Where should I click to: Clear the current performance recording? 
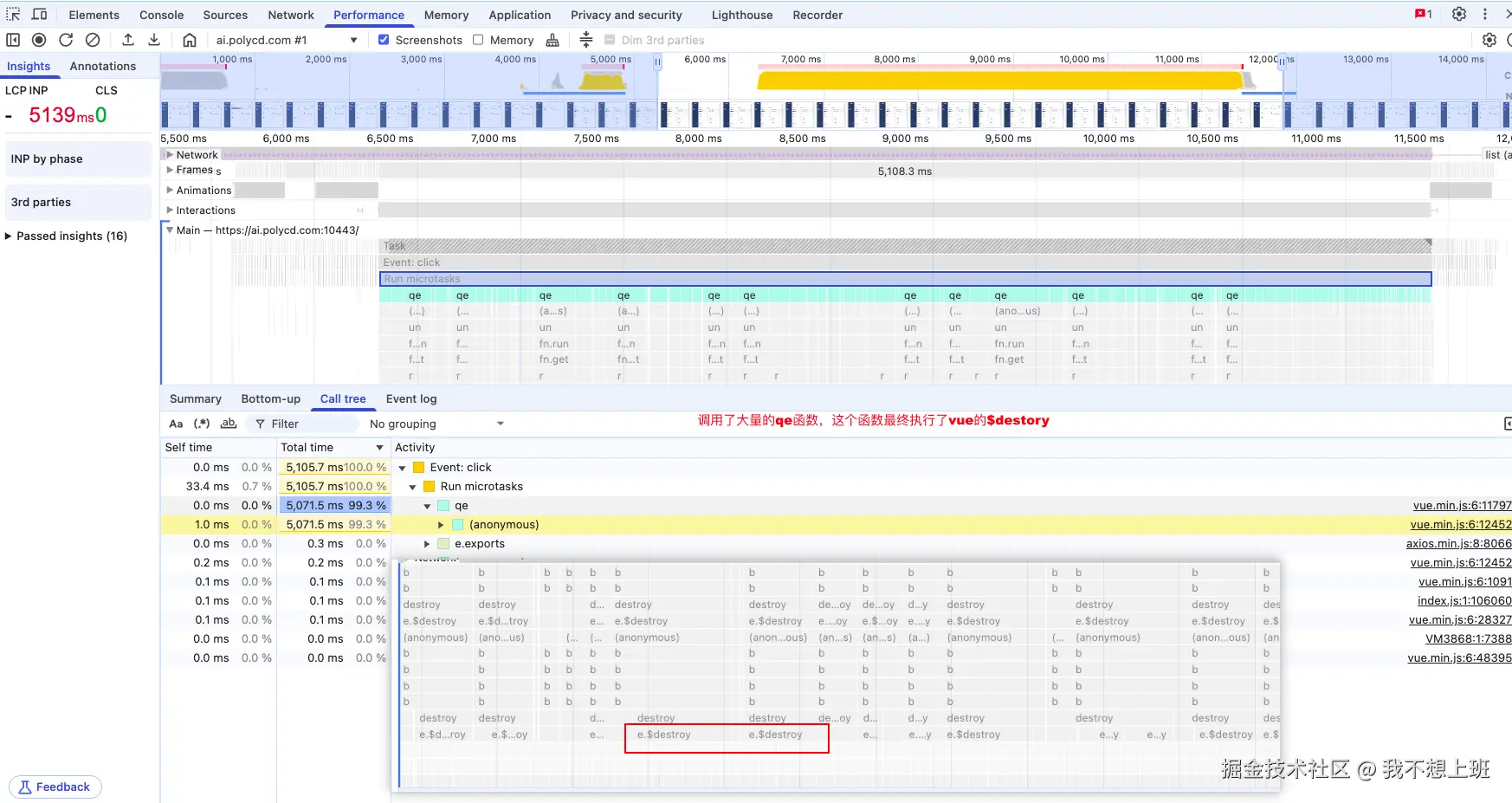[93, 40]
